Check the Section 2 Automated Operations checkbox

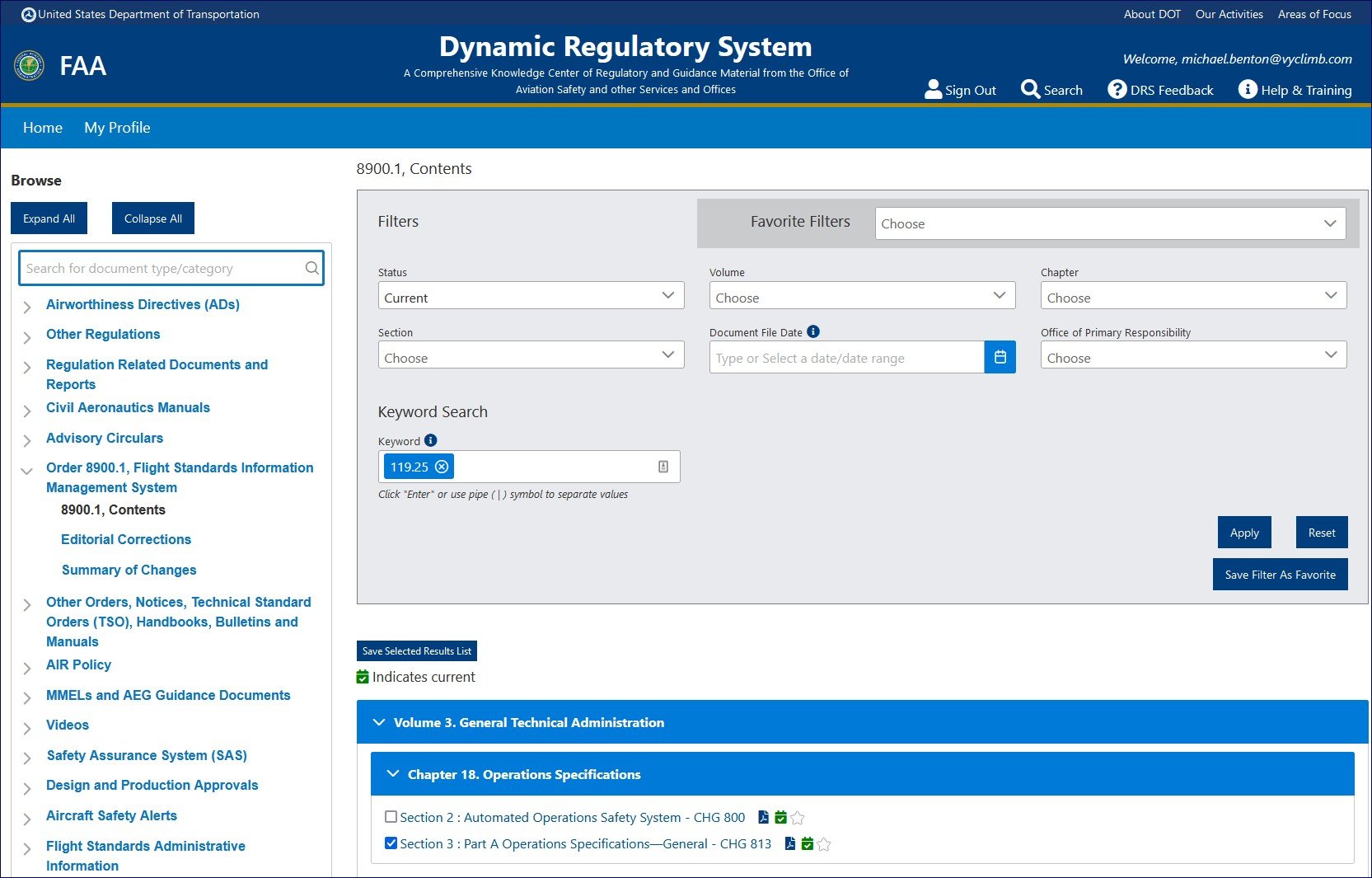[x=391, y=817]
